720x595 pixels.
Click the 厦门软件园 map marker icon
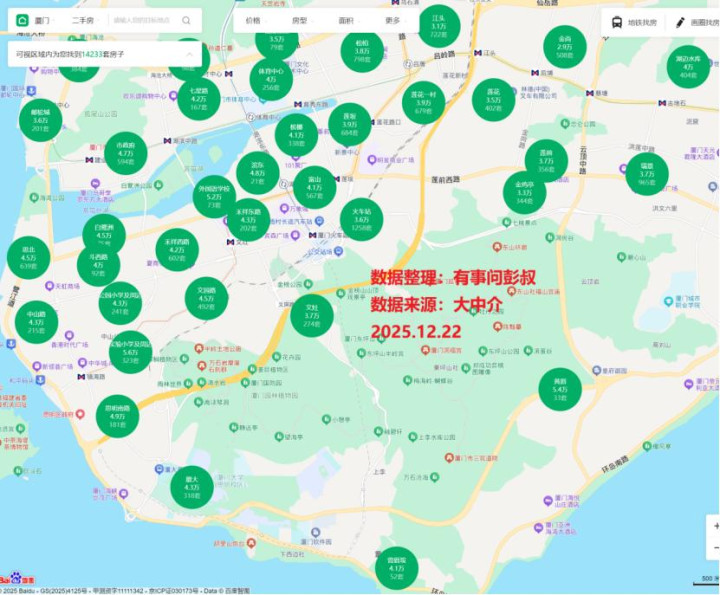pos(315,533)
